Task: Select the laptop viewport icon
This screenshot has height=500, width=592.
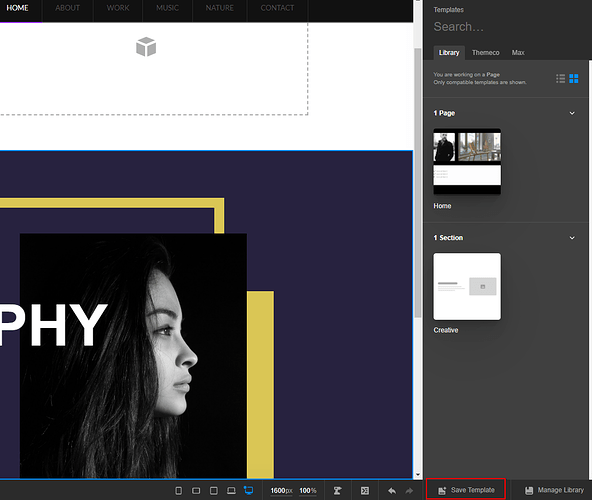Action: 231,491
